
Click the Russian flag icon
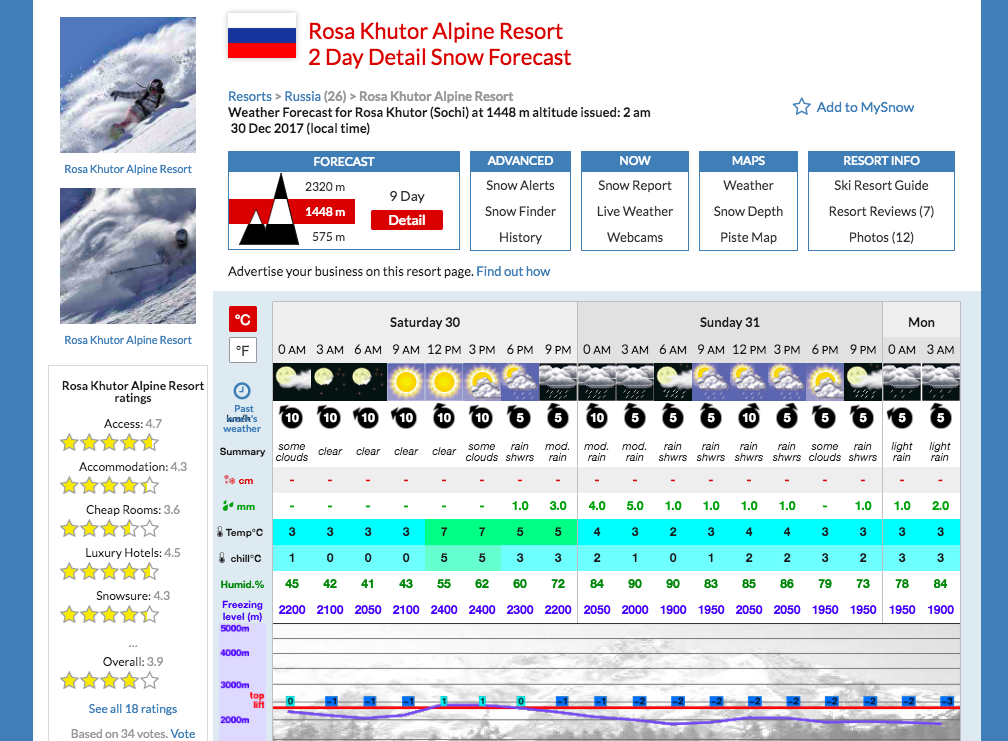(262, 37)
